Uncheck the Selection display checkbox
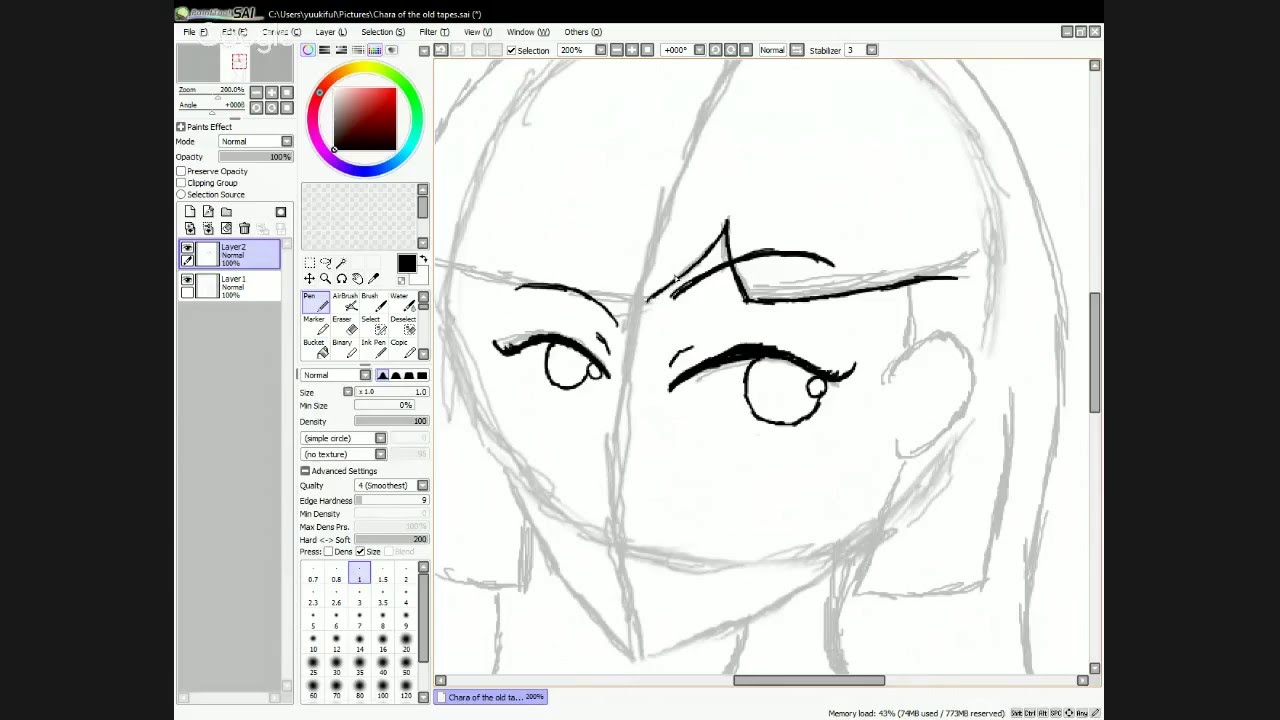Viewport: 1280px width, 720px height. click(x=512, y=50)
